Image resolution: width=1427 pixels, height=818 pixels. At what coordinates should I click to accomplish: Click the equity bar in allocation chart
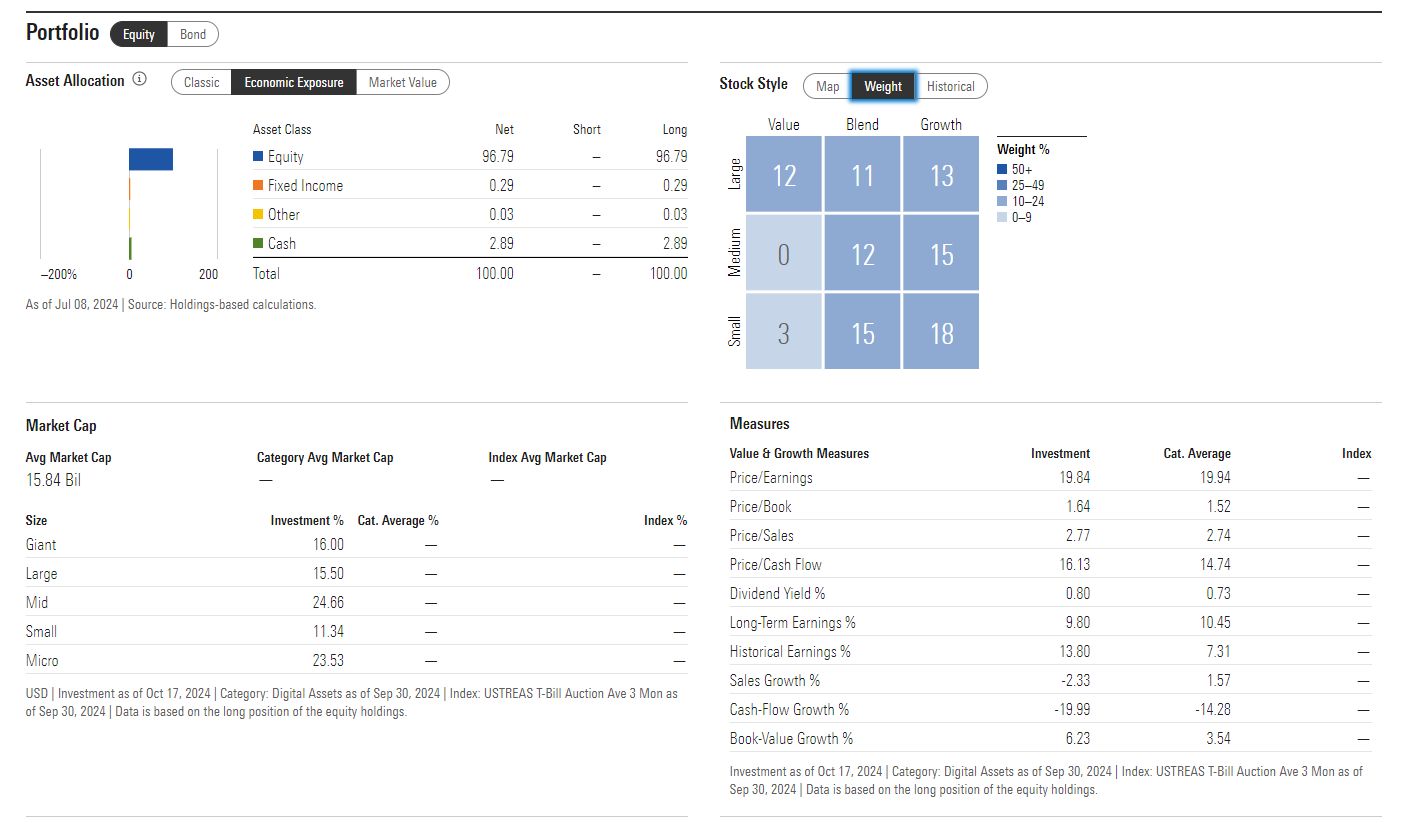151,159
